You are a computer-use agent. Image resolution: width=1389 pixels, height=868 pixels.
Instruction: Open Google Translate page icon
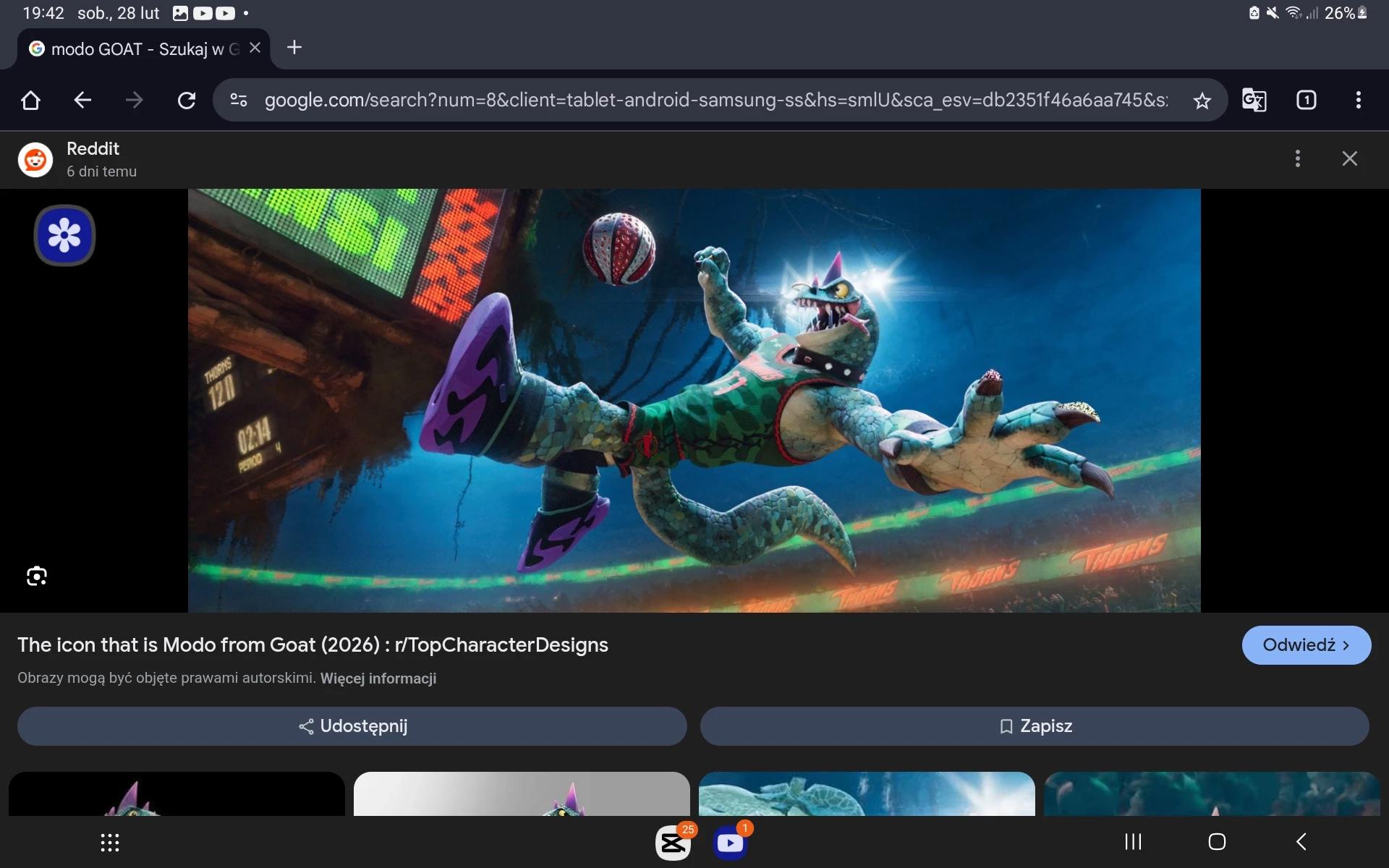point(1254,100)
